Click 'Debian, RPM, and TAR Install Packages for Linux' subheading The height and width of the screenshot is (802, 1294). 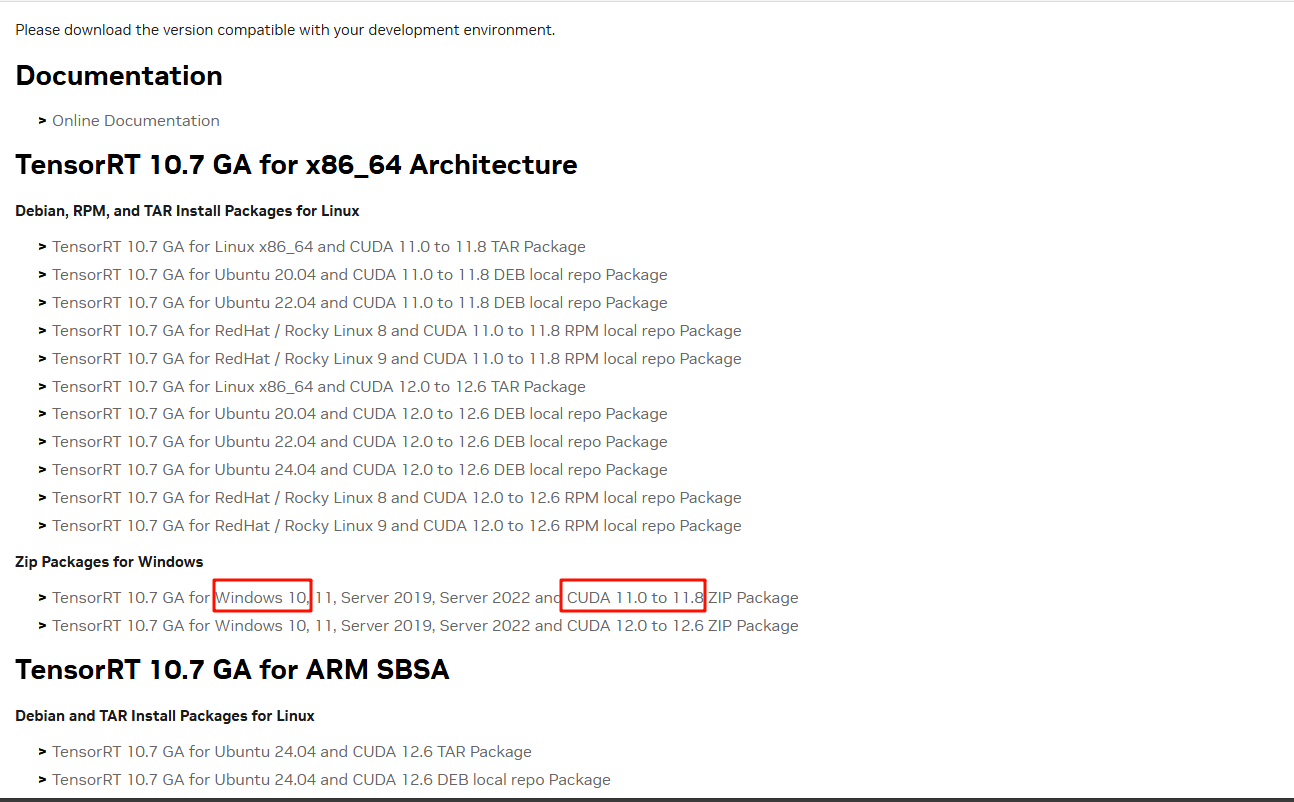click(x=188, y=211)
